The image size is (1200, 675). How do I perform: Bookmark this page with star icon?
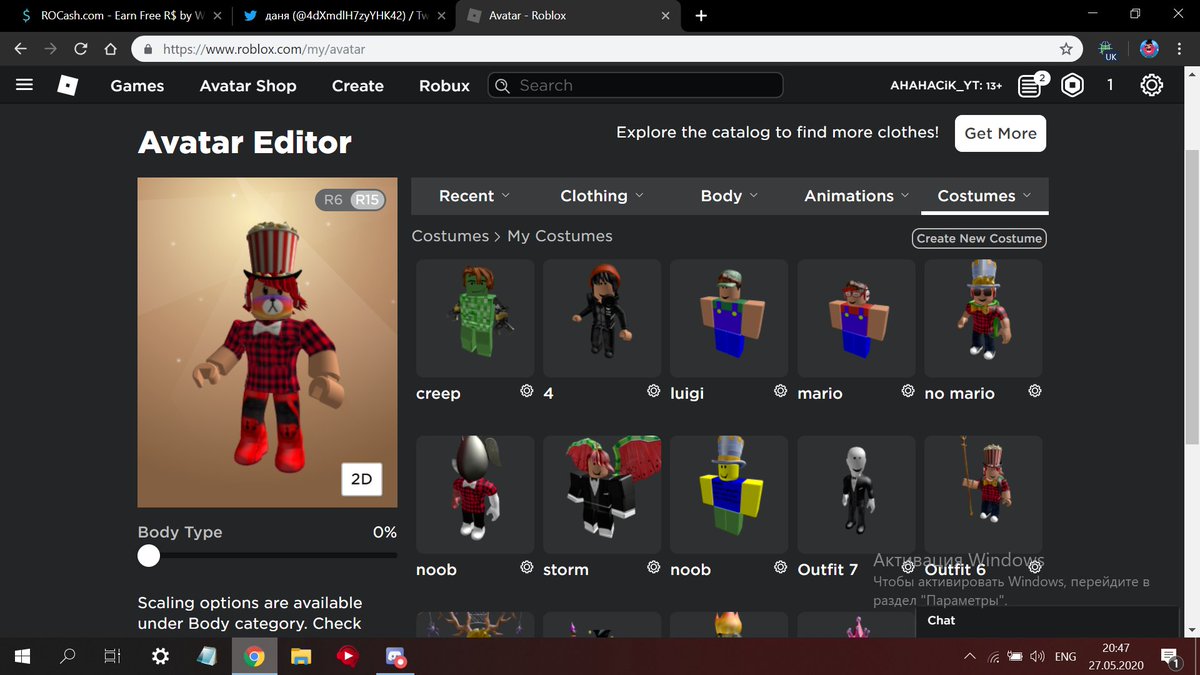(1066, 48)
